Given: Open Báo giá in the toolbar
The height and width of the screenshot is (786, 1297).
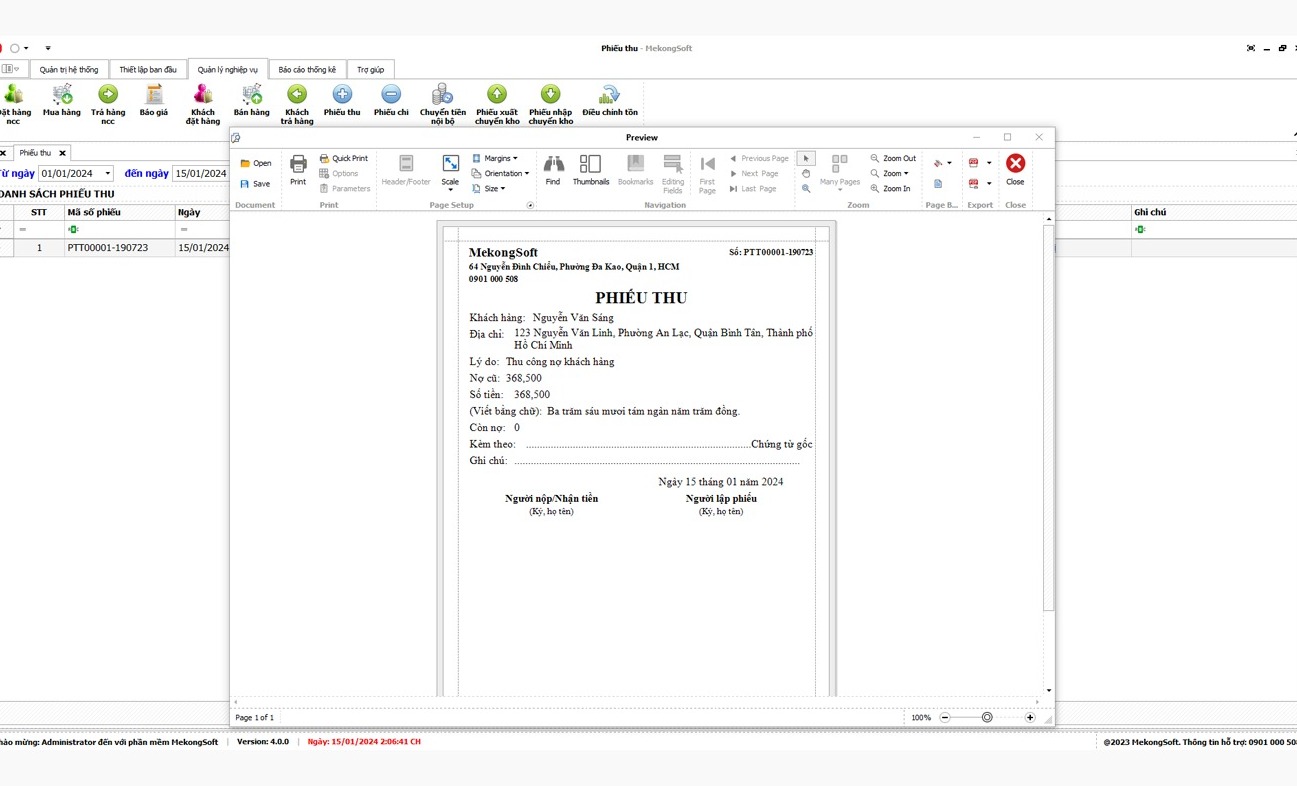Looking at the screenshot, I should point(154,103).
